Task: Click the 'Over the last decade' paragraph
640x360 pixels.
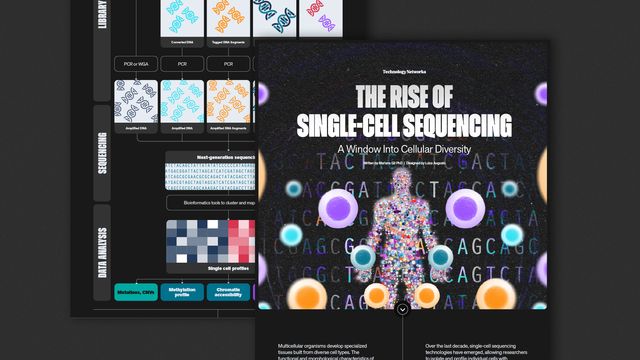Action: coord(476,352)
